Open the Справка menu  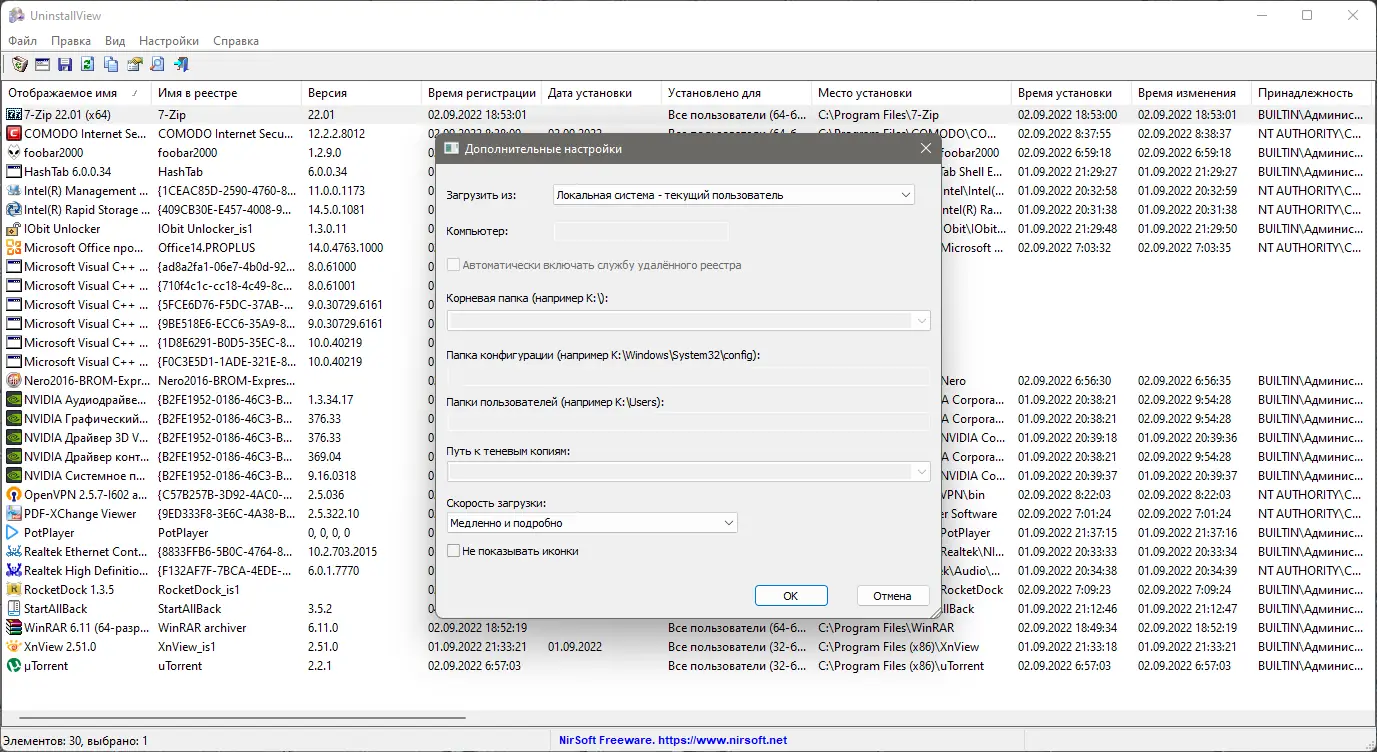236,41
